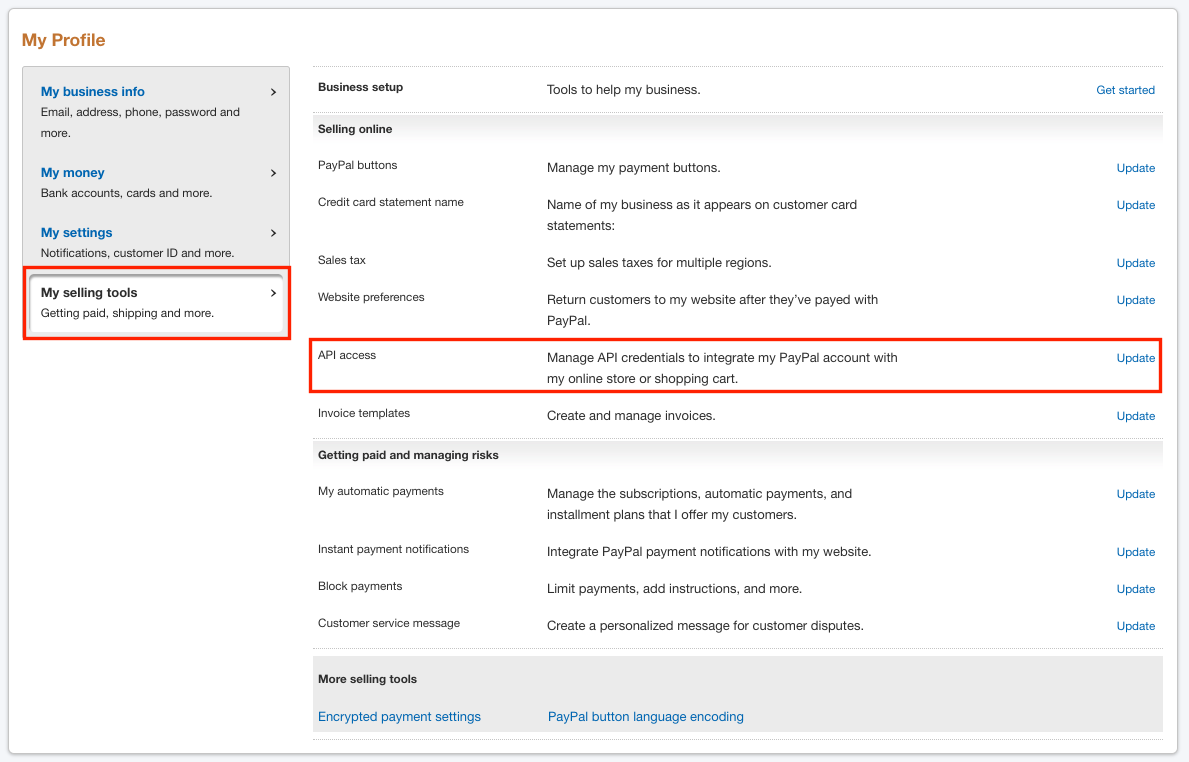Click the 'Tools to help my business.' text
Viewport: 1189px width, 762px height.
click(623, 90)
